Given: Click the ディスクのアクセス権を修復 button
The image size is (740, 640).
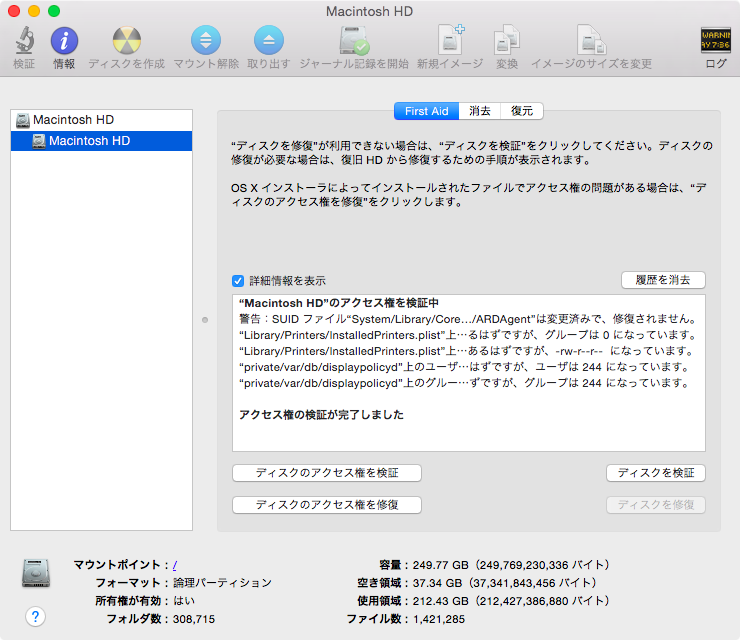Looking at the screenshot, I should 327,505.
